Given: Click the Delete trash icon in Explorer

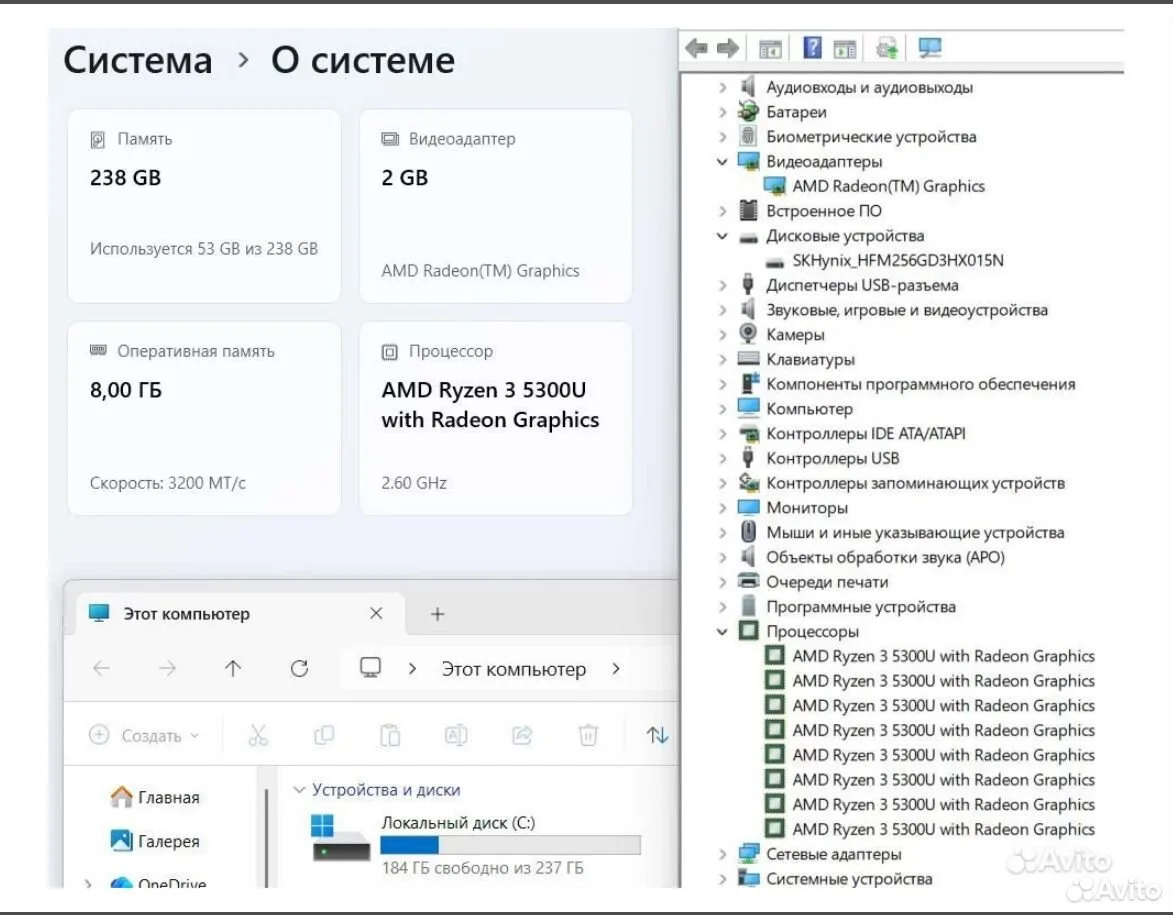Looking at the screenshot, I should [588, 735].
